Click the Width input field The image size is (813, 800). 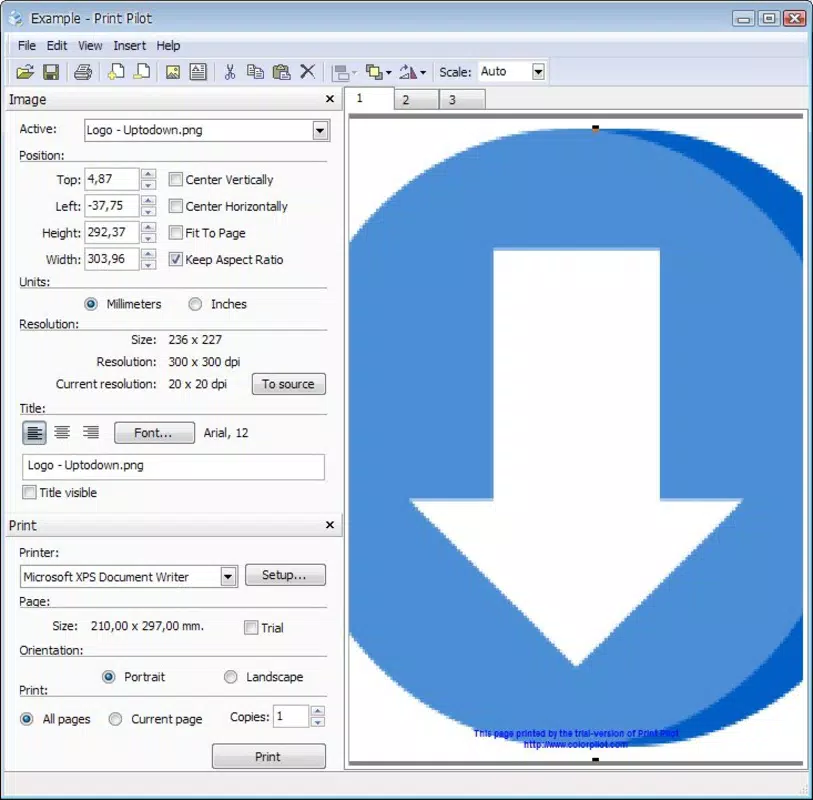[112, 259]
